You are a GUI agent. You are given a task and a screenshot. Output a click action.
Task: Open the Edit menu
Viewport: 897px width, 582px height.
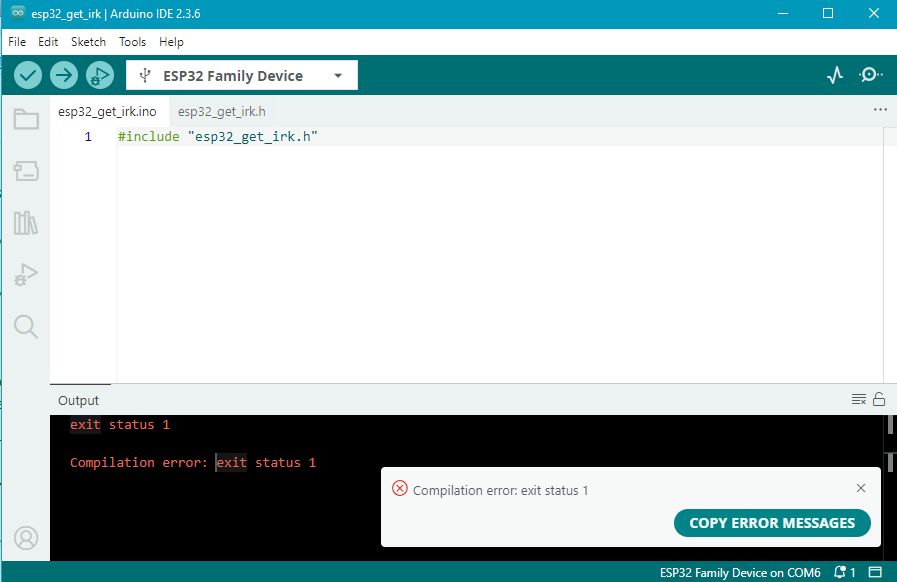coord(48,42)
